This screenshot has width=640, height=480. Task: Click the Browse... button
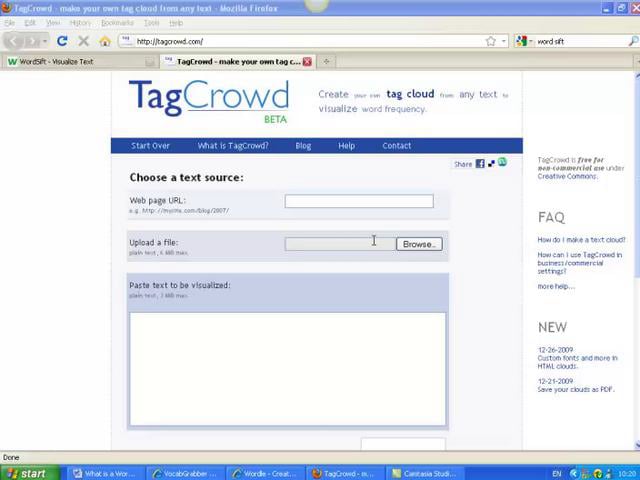419,244
